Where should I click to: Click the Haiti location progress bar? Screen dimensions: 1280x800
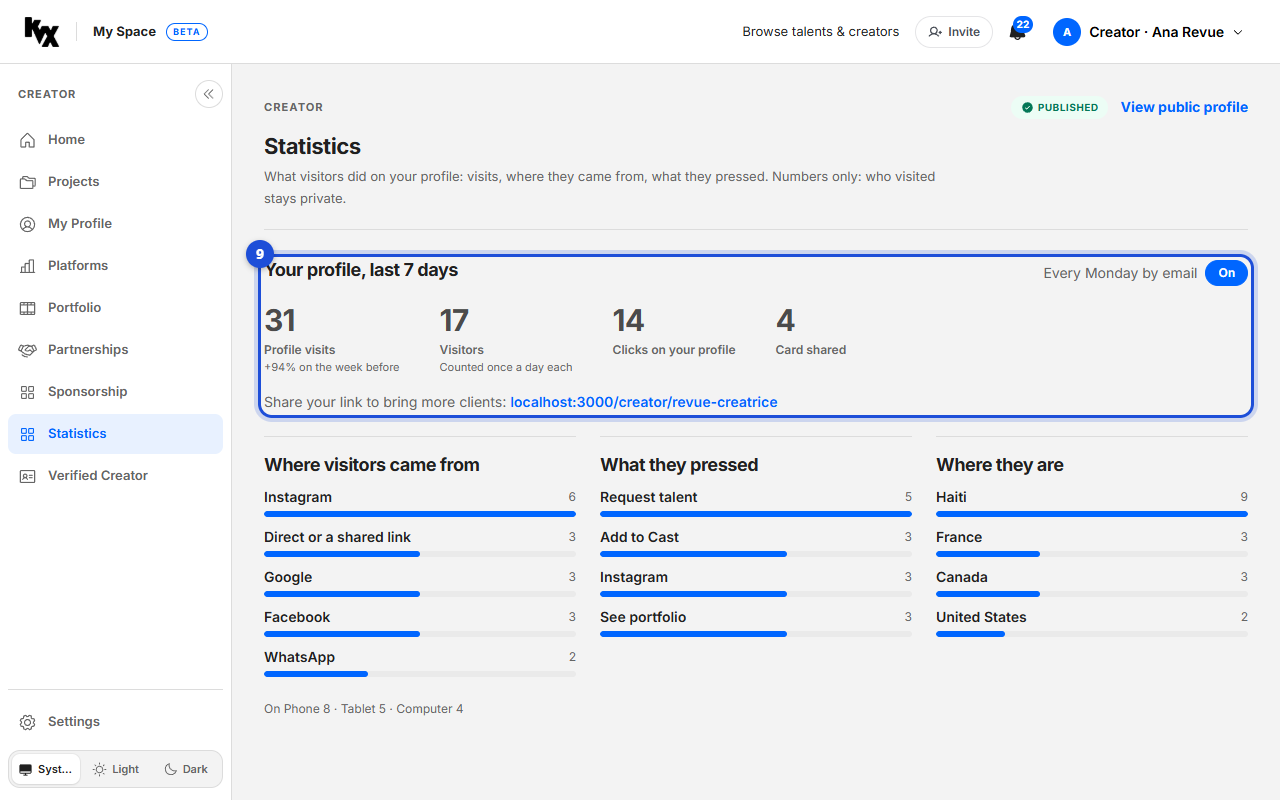(1092, 514)
